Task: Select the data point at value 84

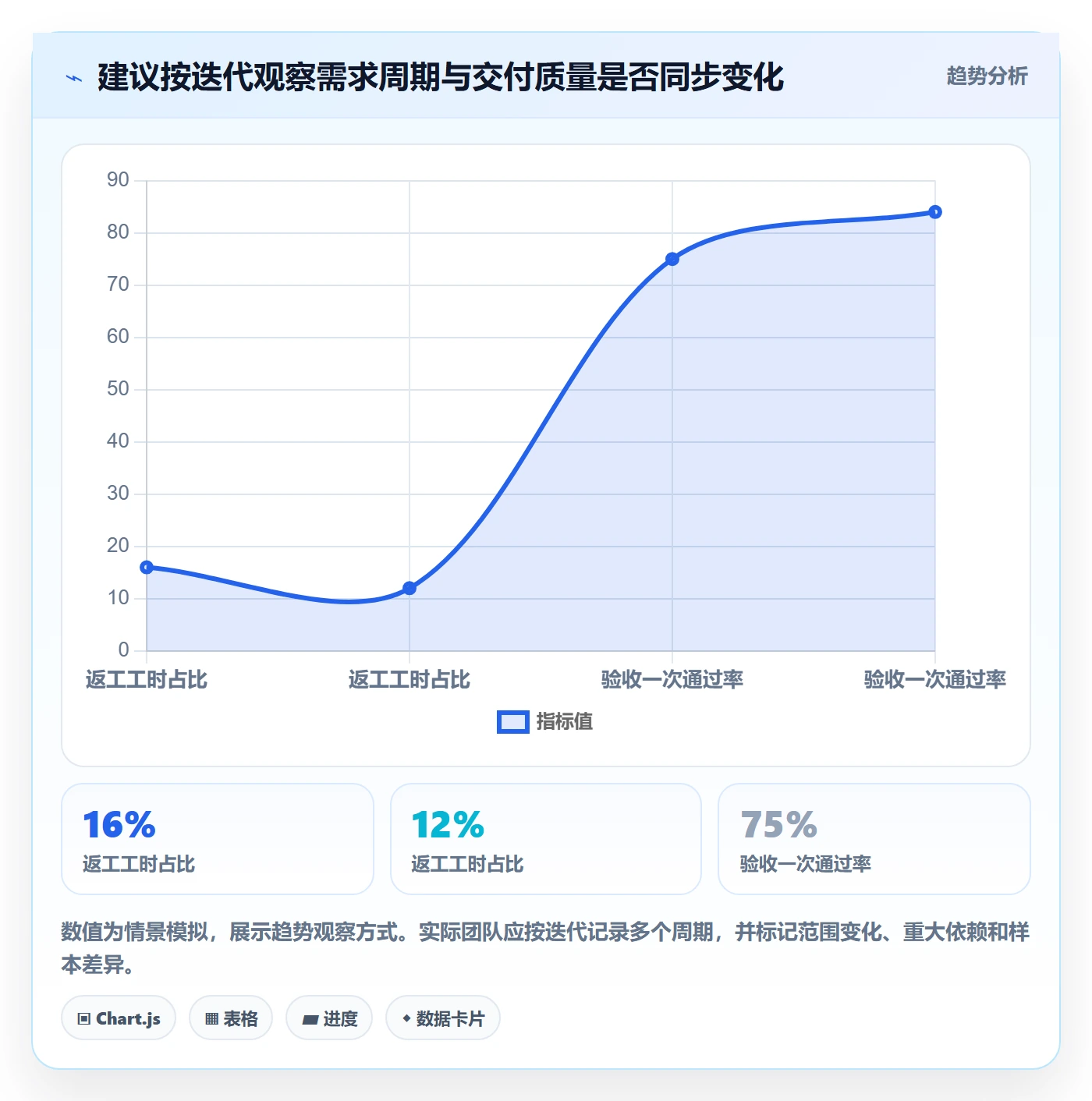Action: [935, 212]
